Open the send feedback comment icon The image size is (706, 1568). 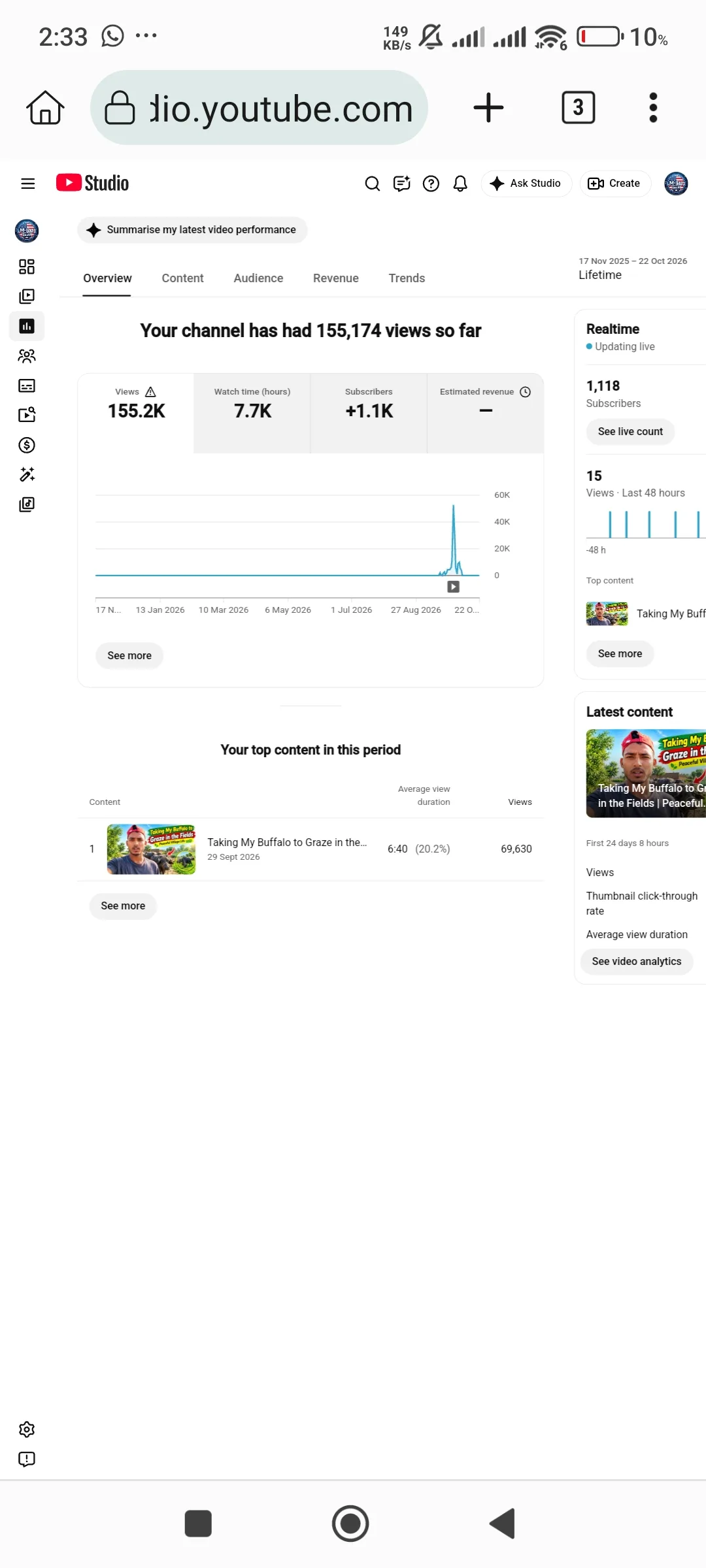tap(401, 184)
